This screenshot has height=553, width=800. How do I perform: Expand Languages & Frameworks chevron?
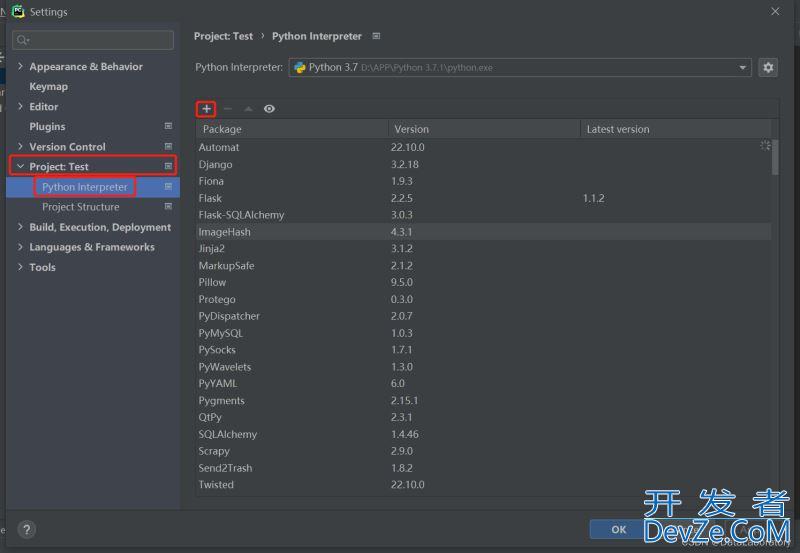point(20,247)
